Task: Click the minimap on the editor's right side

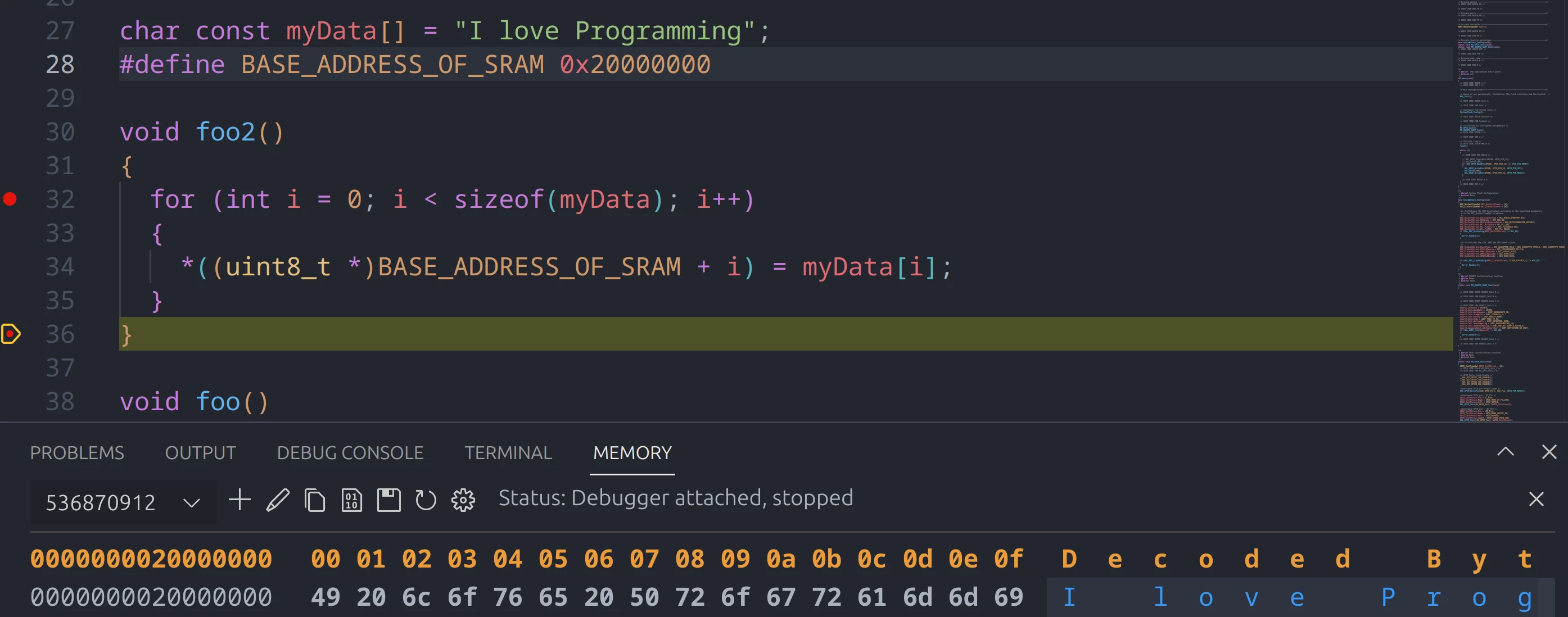Action: click(x=1510, y=210)
